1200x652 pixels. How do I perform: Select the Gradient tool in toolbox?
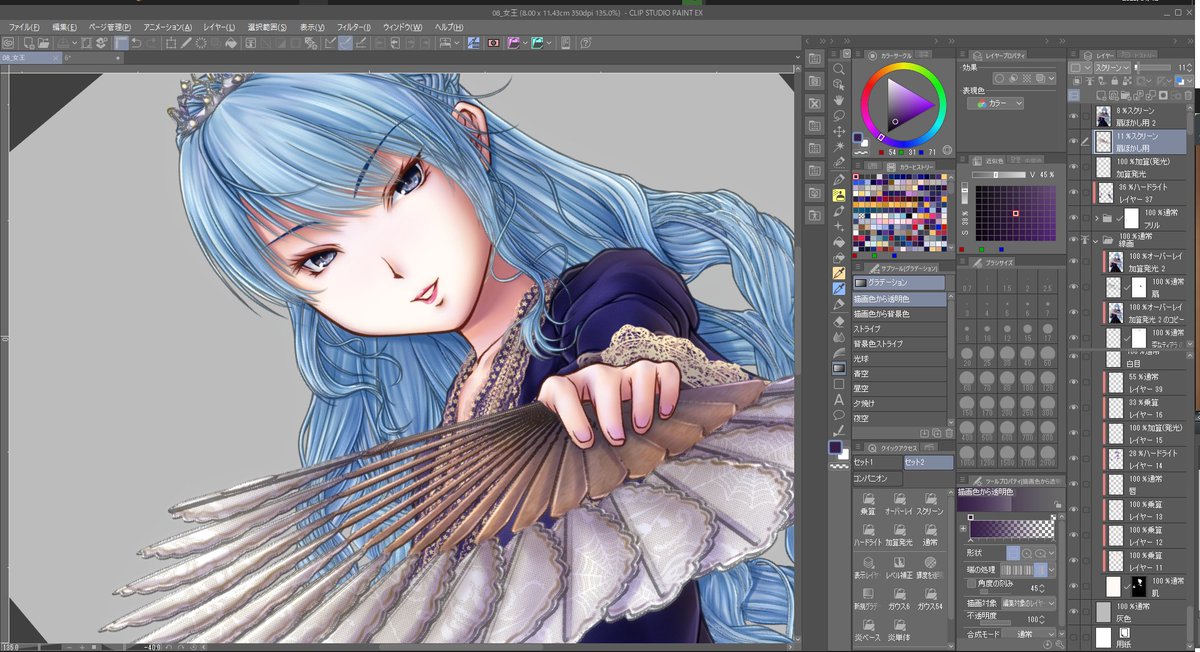(839, 368)
